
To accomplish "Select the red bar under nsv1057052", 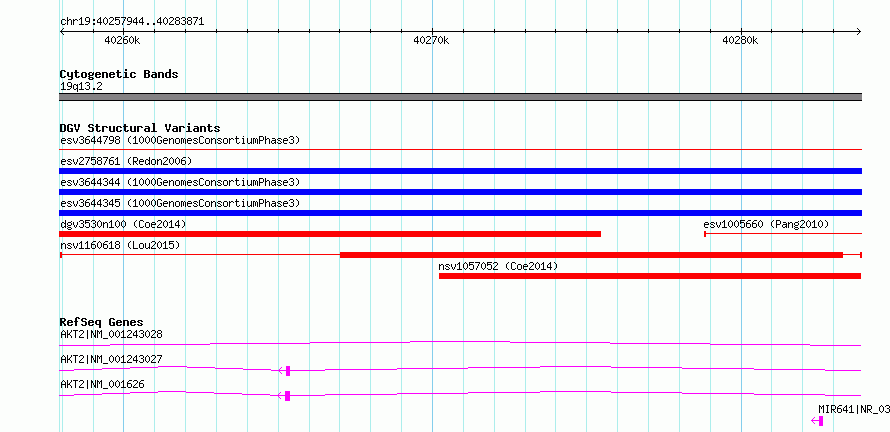I will (650, 276).
